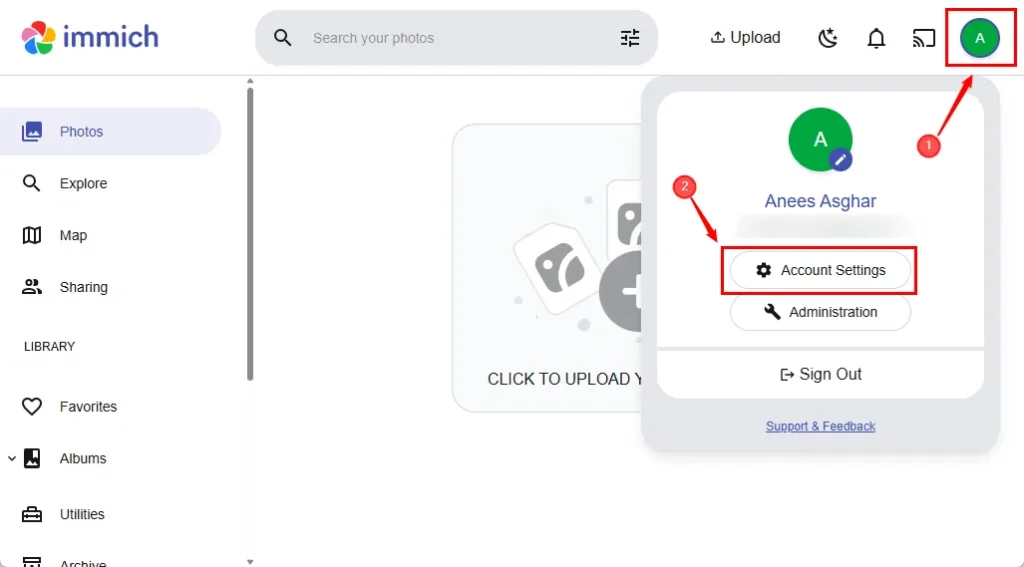The image size is (1024, 567).
Task: Expand the Albums chevron
Action: (12, 459)
